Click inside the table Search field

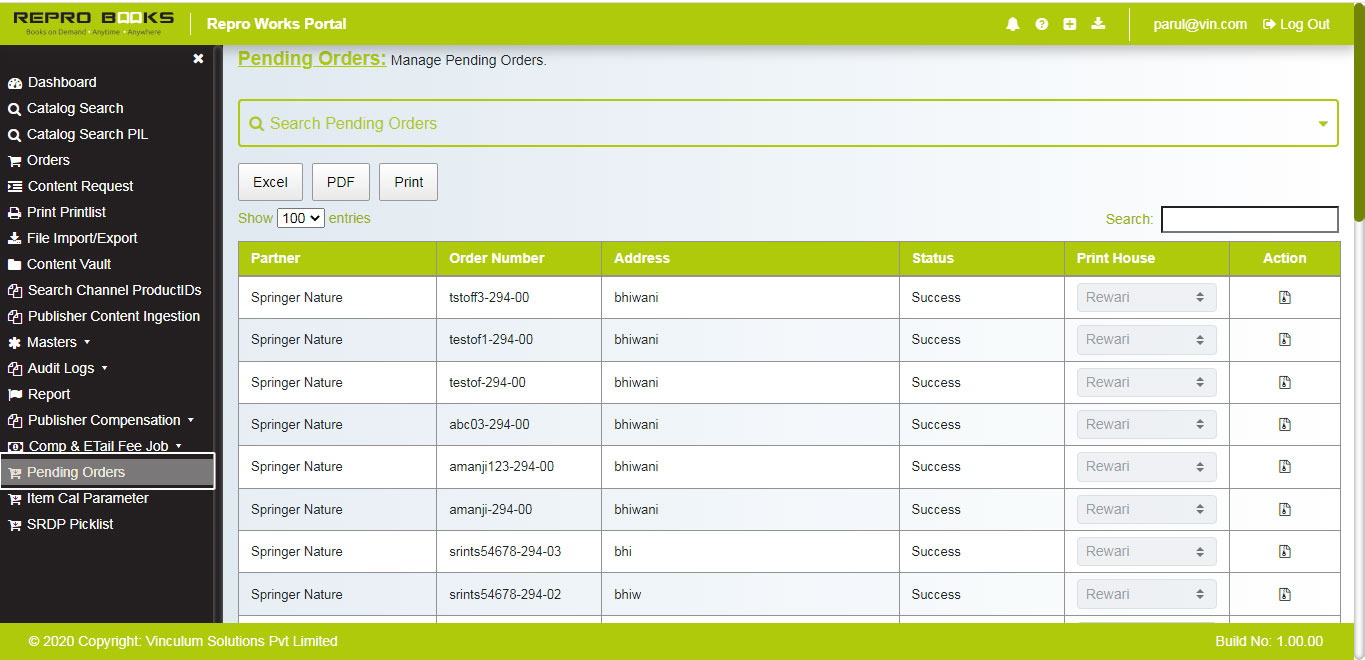pyautogui.click(x=1249, y=218)
